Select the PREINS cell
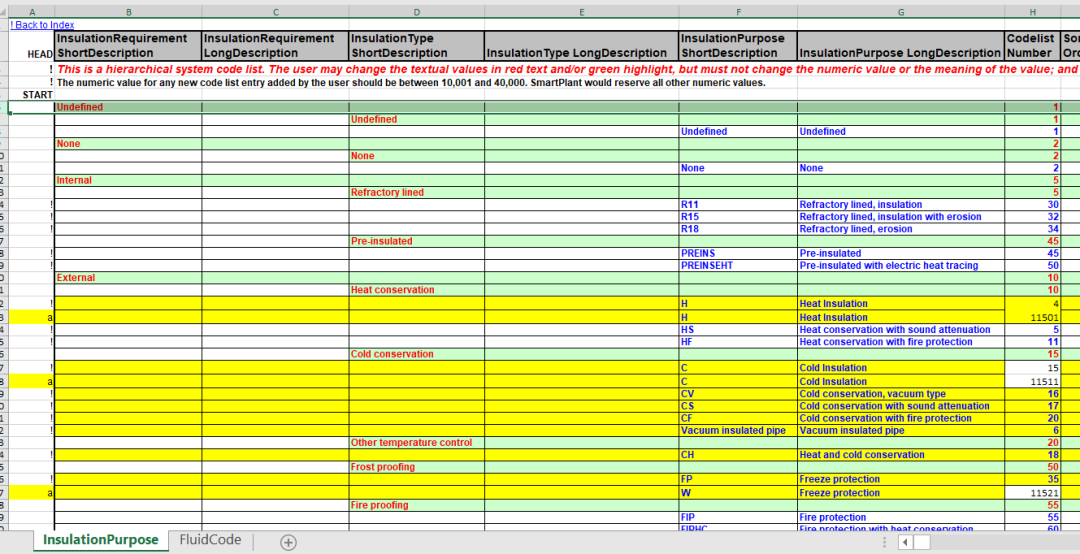The image size is (1080, 554). (x=738, y=254)
